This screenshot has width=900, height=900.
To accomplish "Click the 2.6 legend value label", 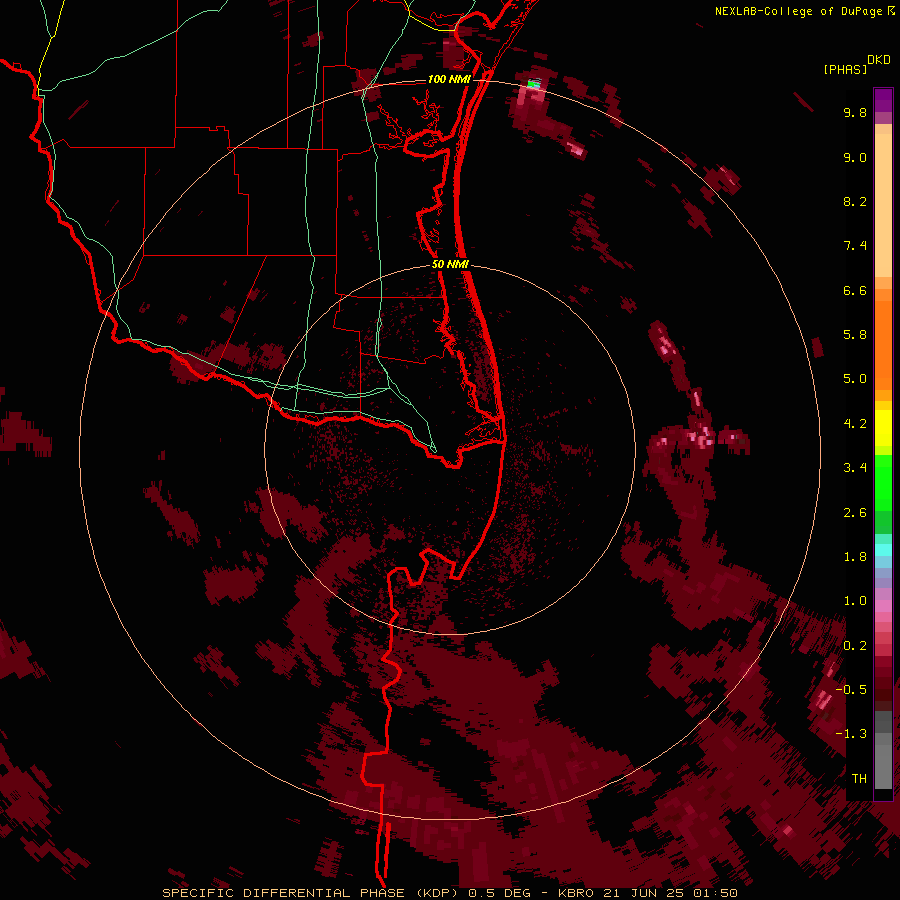I will tap(855, 513).
